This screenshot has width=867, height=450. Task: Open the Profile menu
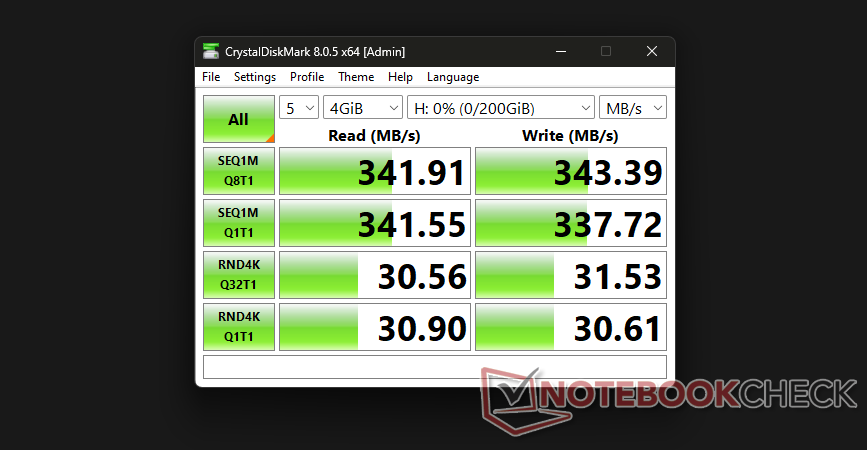(x=307, y=77)
